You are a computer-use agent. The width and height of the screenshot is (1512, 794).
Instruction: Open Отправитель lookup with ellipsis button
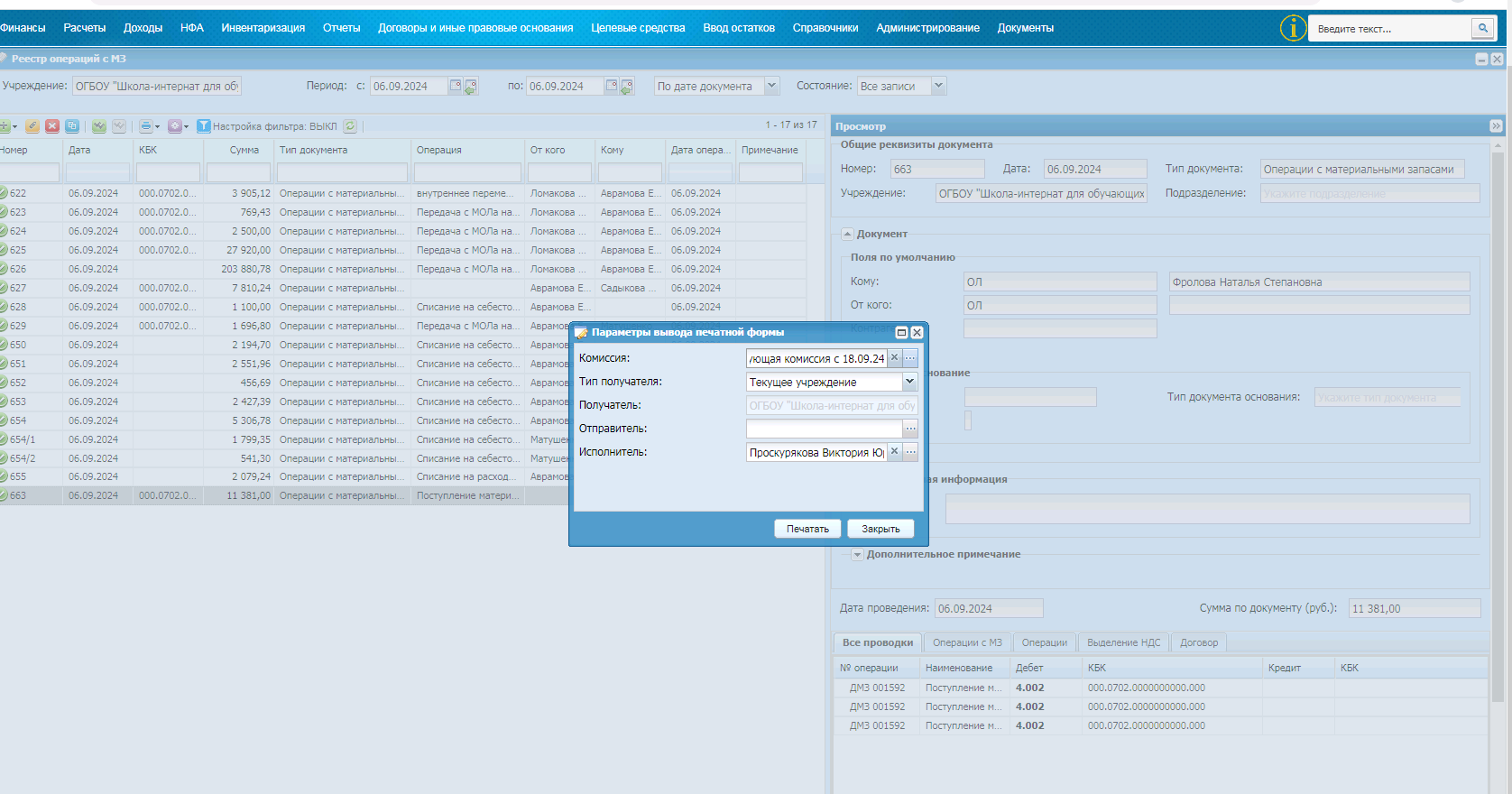pyautogui.click(x=910, y=429)
